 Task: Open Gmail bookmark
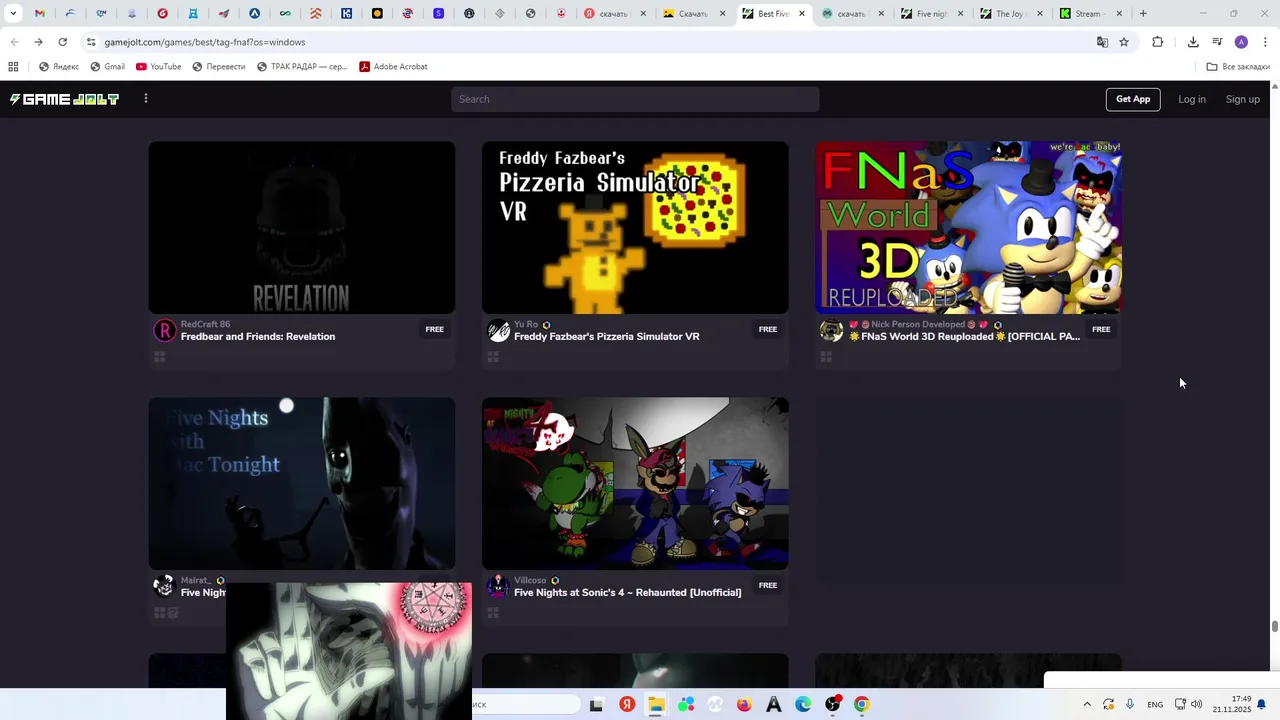pos(107,67)
